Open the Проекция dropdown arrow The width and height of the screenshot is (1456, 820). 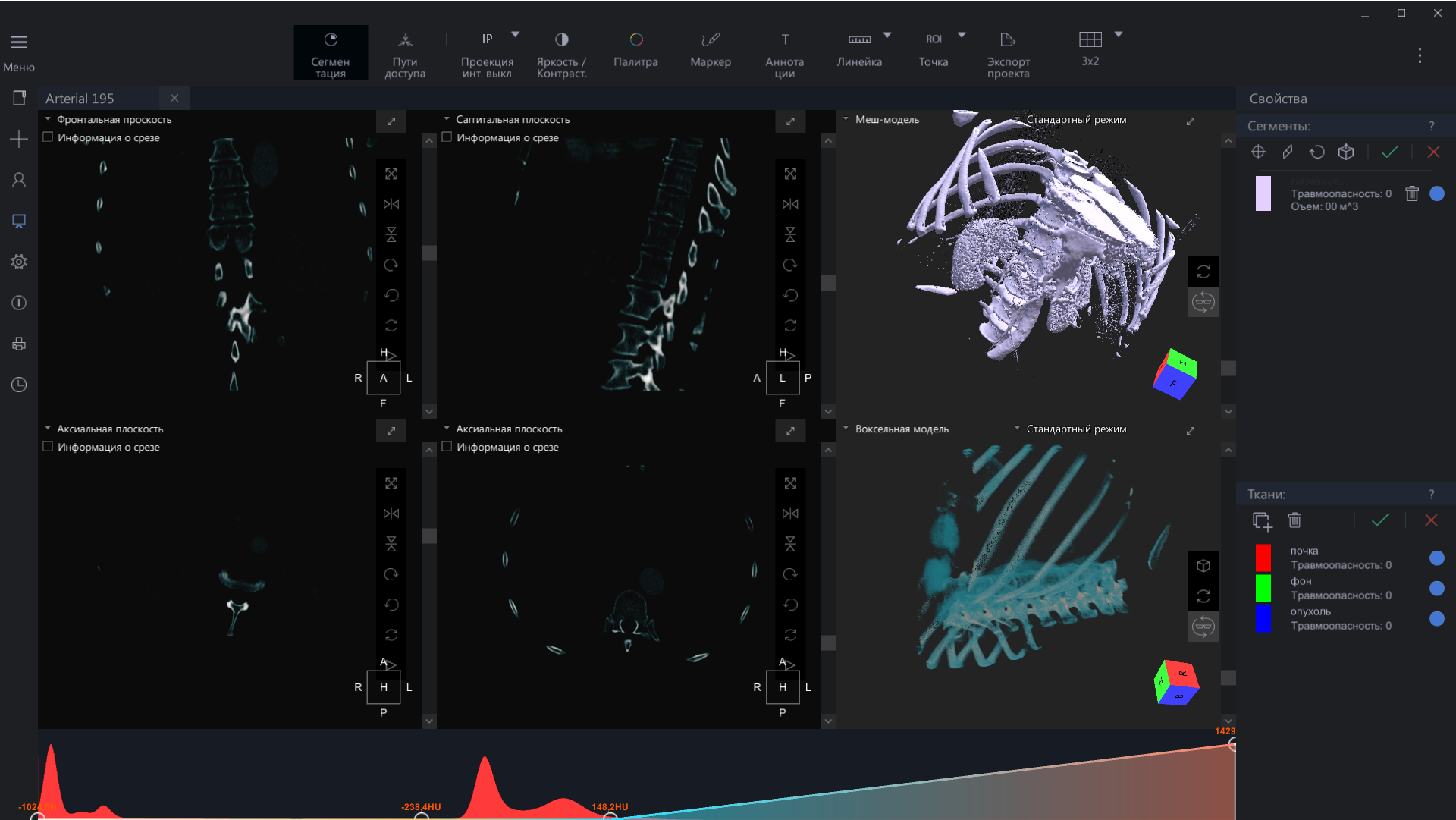(516, 35)
